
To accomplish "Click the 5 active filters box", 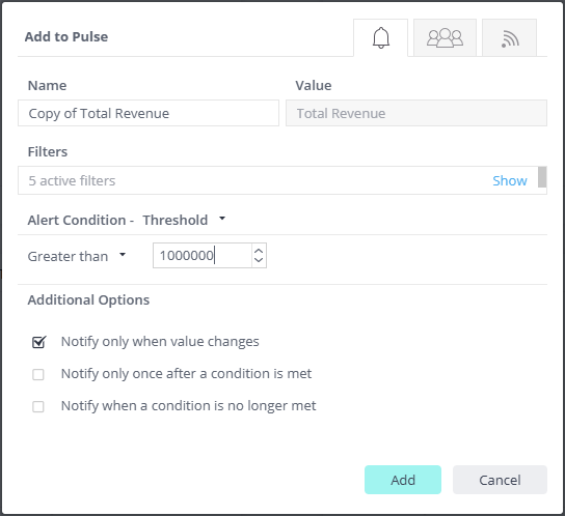I will [x=282, y=181].
